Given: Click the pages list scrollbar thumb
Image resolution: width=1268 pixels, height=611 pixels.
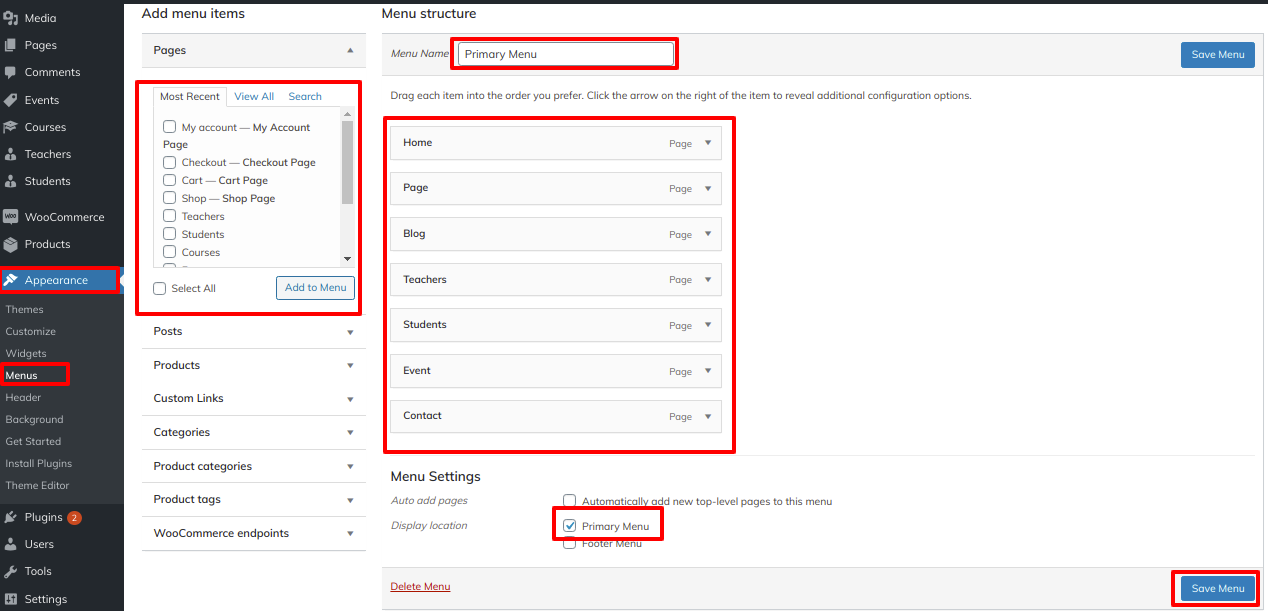Looking at the screenshot, I should pos(347,162).
